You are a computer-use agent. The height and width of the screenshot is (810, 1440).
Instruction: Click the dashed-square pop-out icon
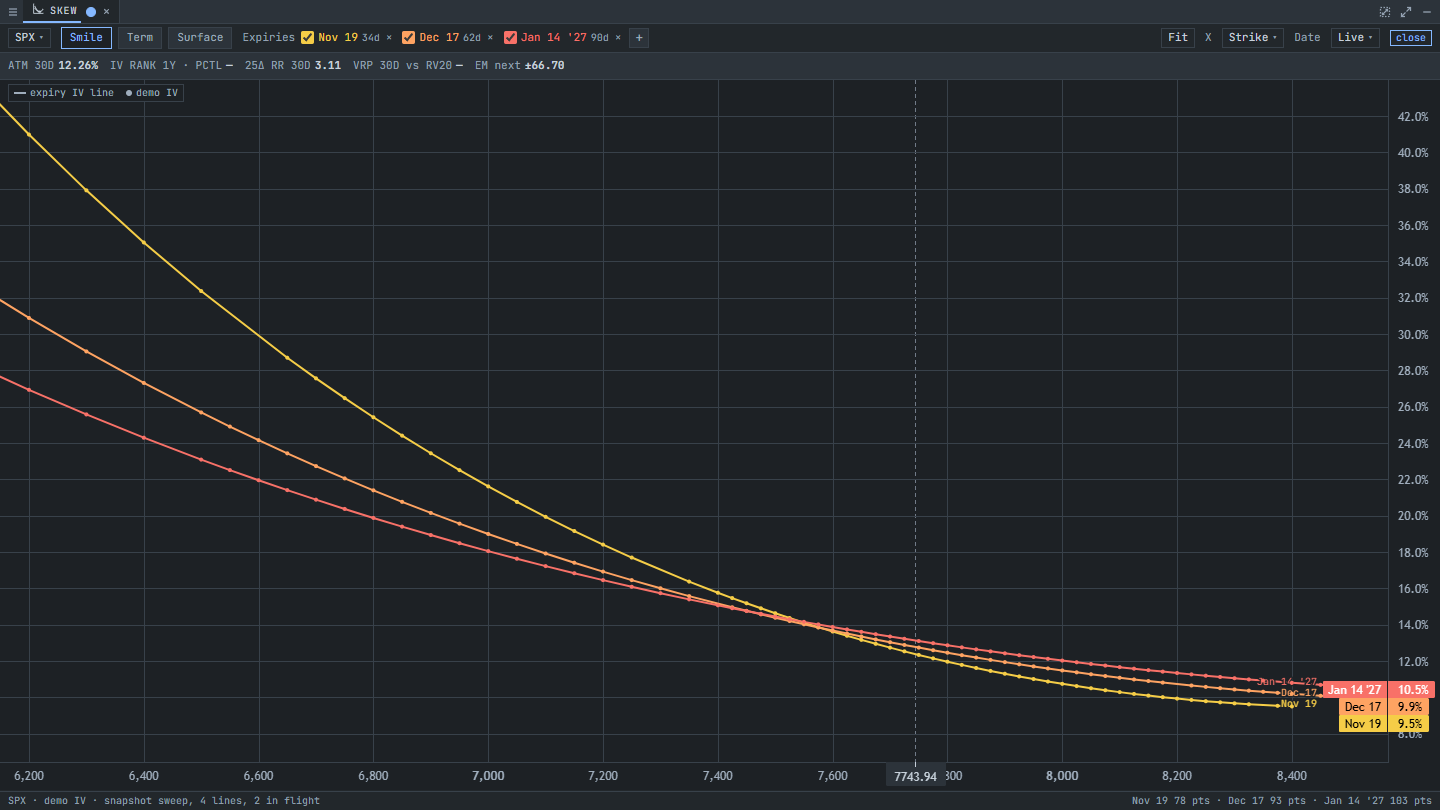tap(1385, 12)
